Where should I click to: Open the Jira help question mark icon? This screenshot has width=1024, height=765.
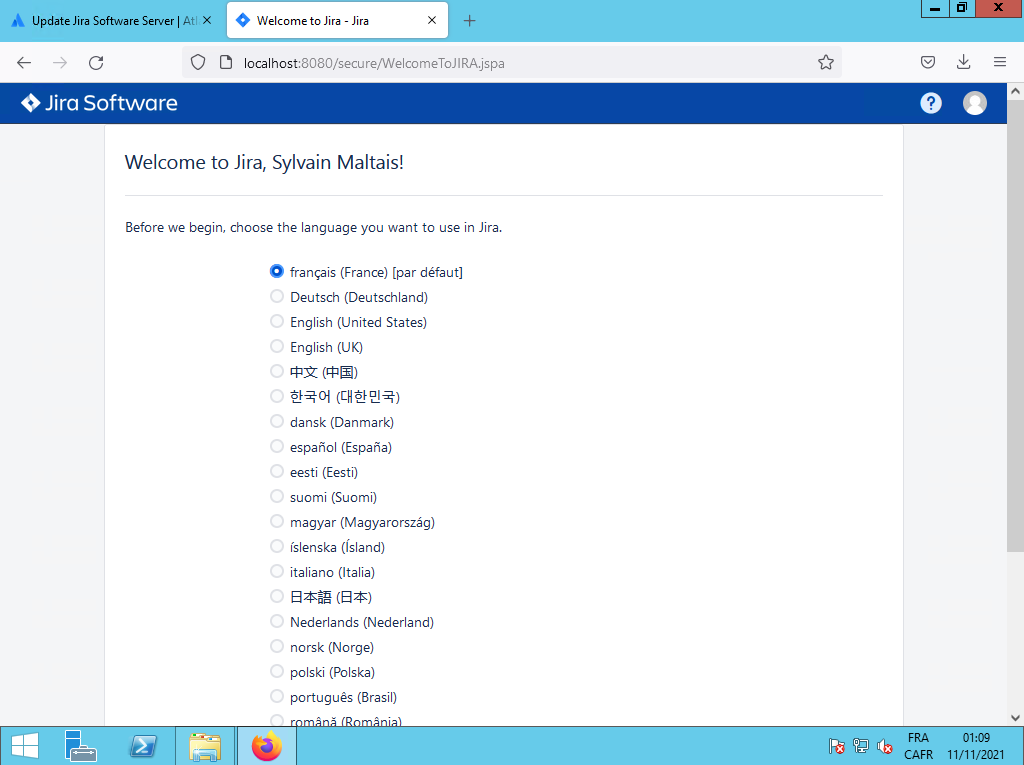point(931,103)
